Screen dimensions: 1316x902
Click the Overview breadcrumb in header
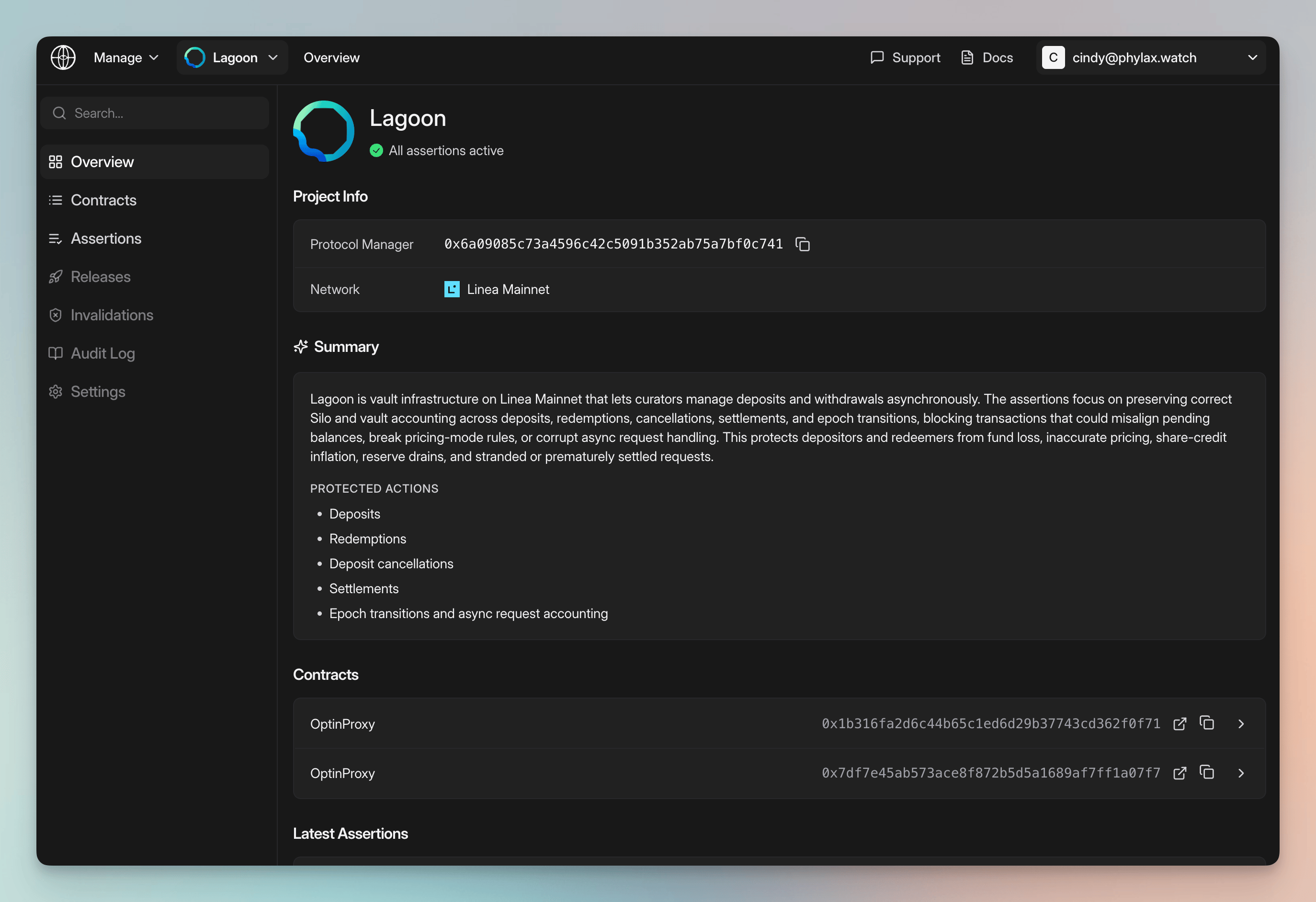[331, 57]
